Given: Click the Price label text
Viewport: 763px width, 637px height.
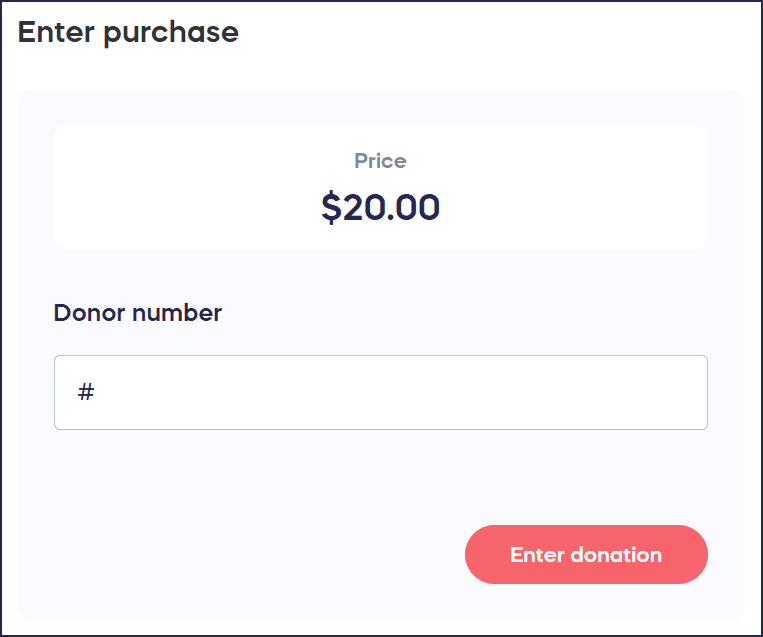Looking at the screenshot, I should pyautogui.click(x=380, y=161).
